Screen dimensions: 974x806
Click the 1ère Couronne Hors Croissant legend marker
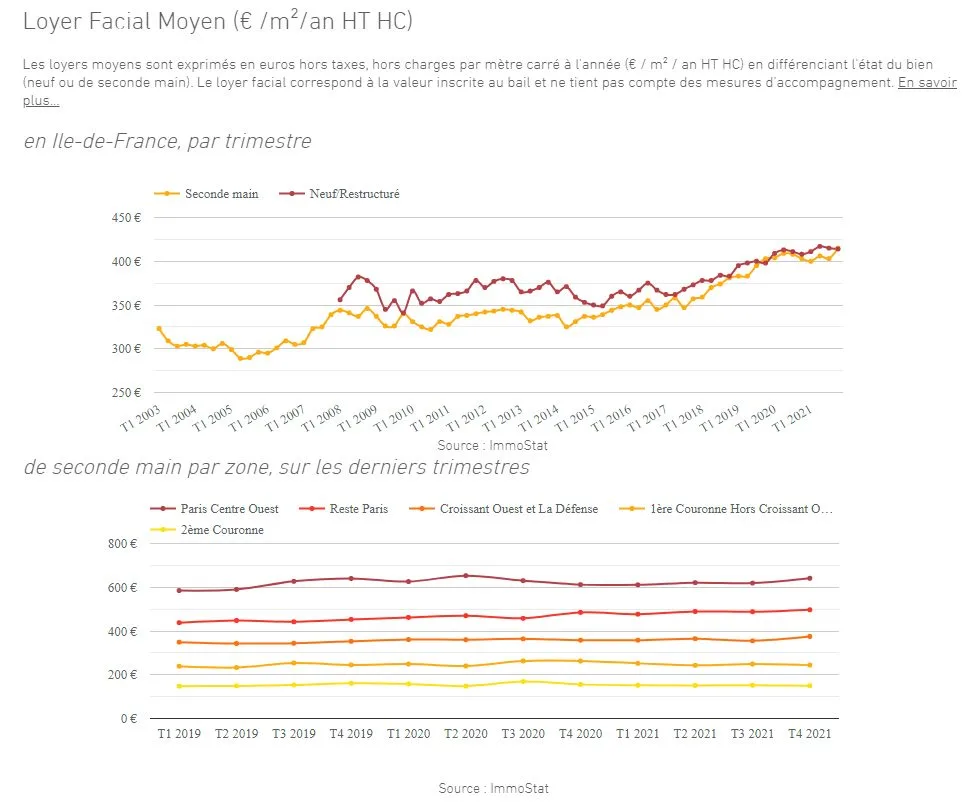coord(637,509)
